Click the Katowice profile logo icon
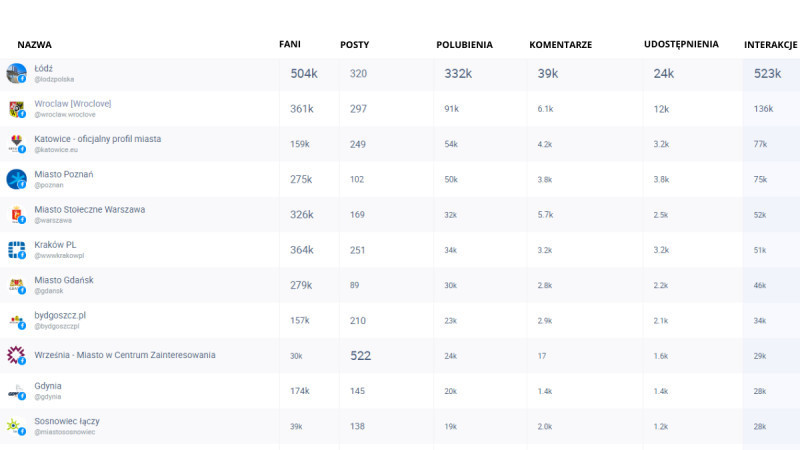This screenshot has width=800, height=450. tap(16, 143)
